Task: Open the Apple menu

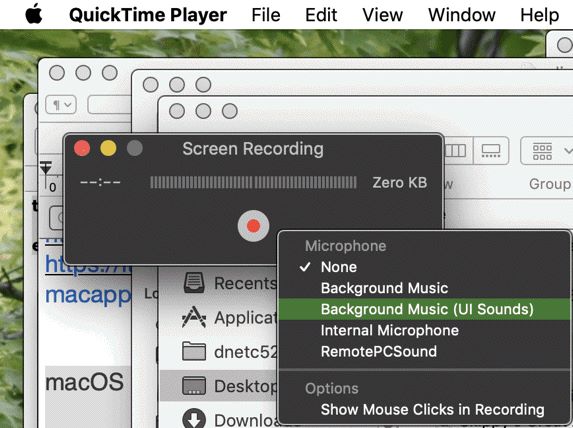Action: [x=34, y=14]
